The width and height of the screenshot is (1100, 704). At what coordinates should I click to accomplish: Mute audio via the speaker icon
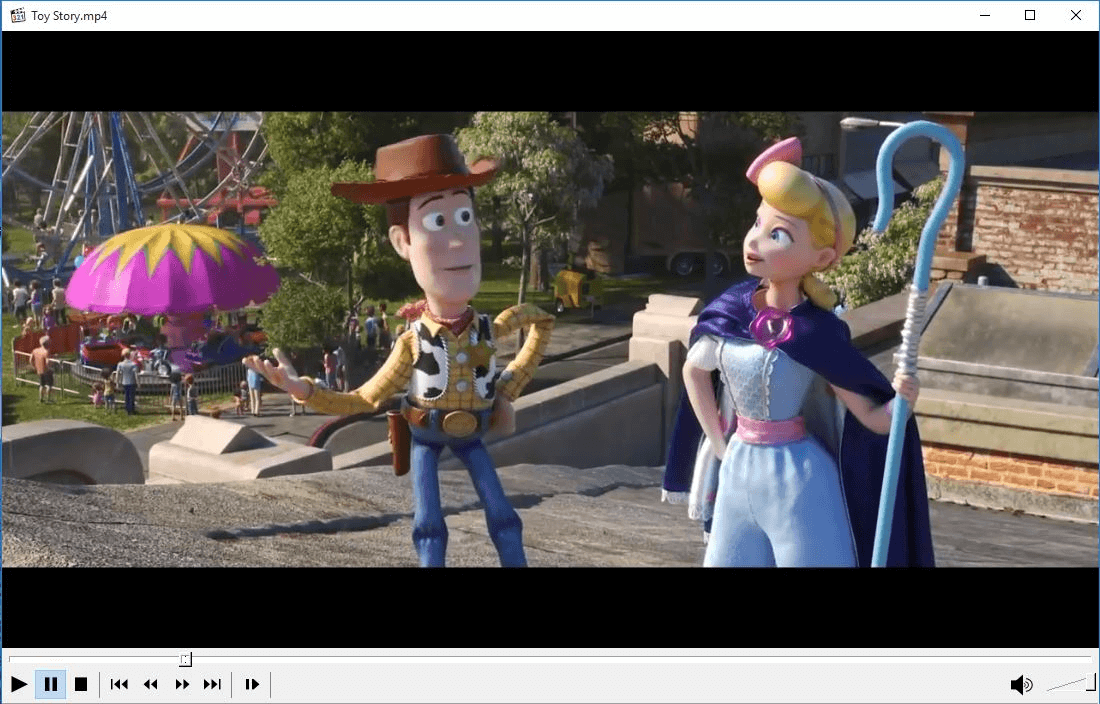click(x=1021, y=684)
